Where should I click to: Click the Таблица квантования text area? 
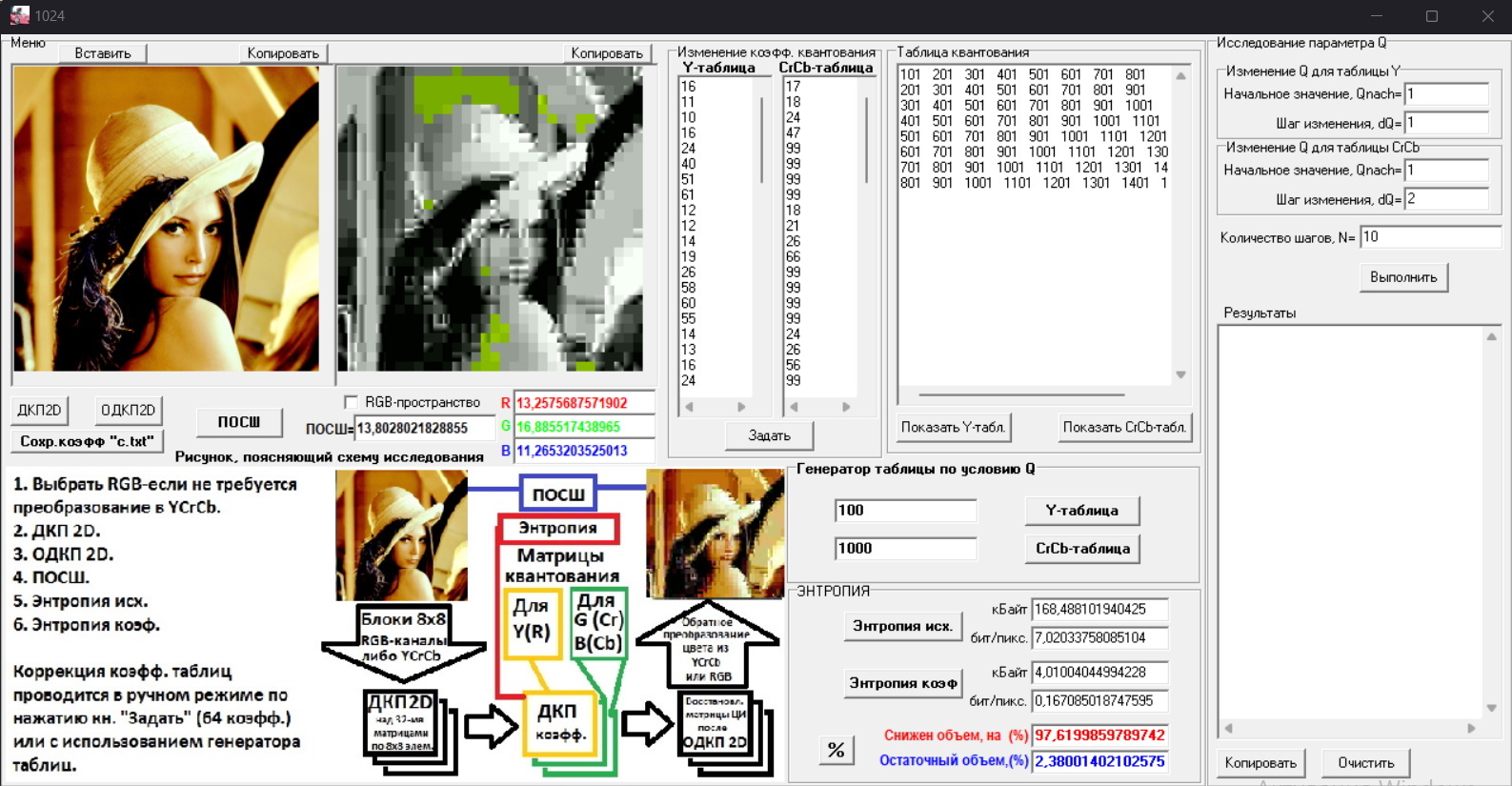[x=1036, y=226]
